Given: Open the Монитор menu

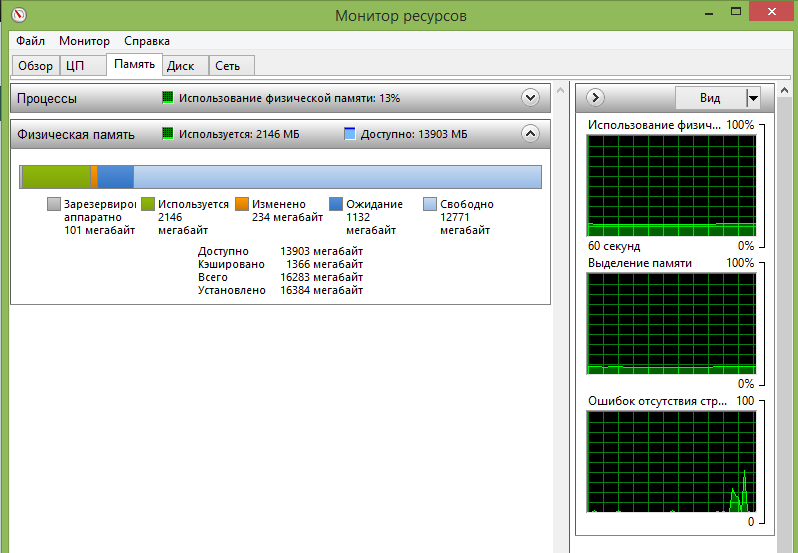Looking at the screenshot, I should point(84,41).
